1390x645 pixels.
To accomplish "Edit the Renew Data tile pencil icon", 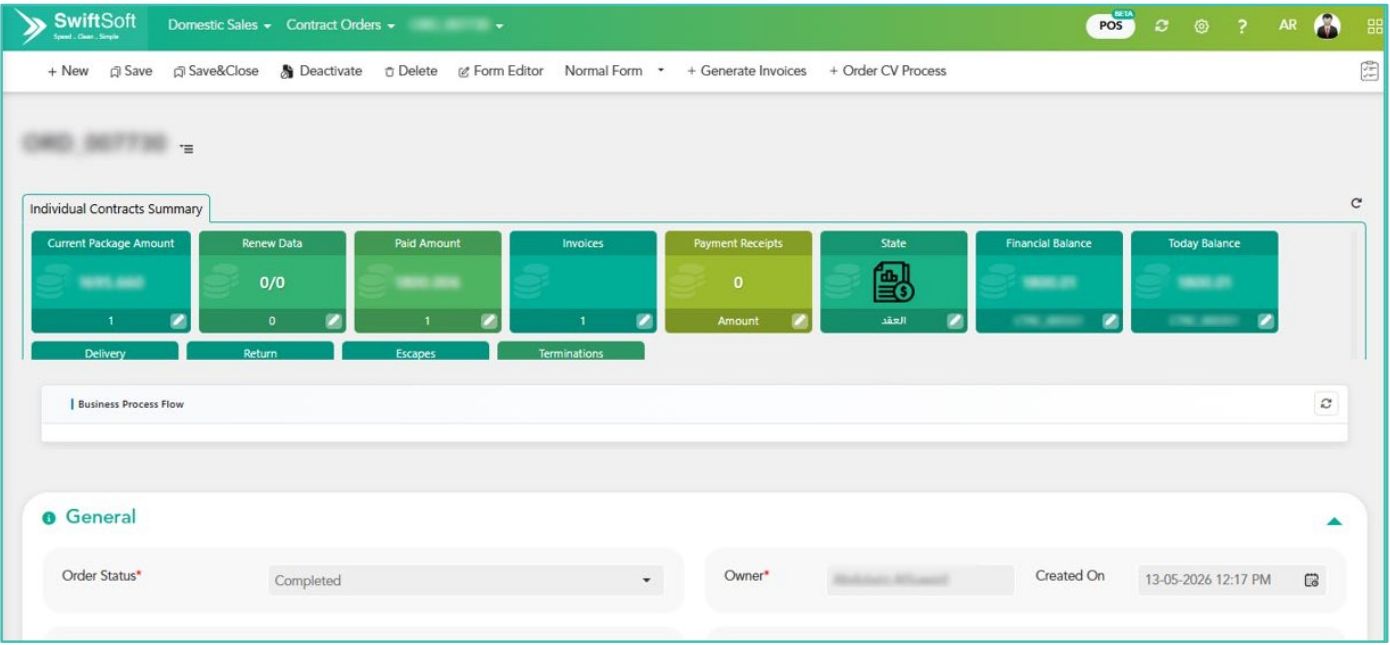I will click(x=335, y=321).
